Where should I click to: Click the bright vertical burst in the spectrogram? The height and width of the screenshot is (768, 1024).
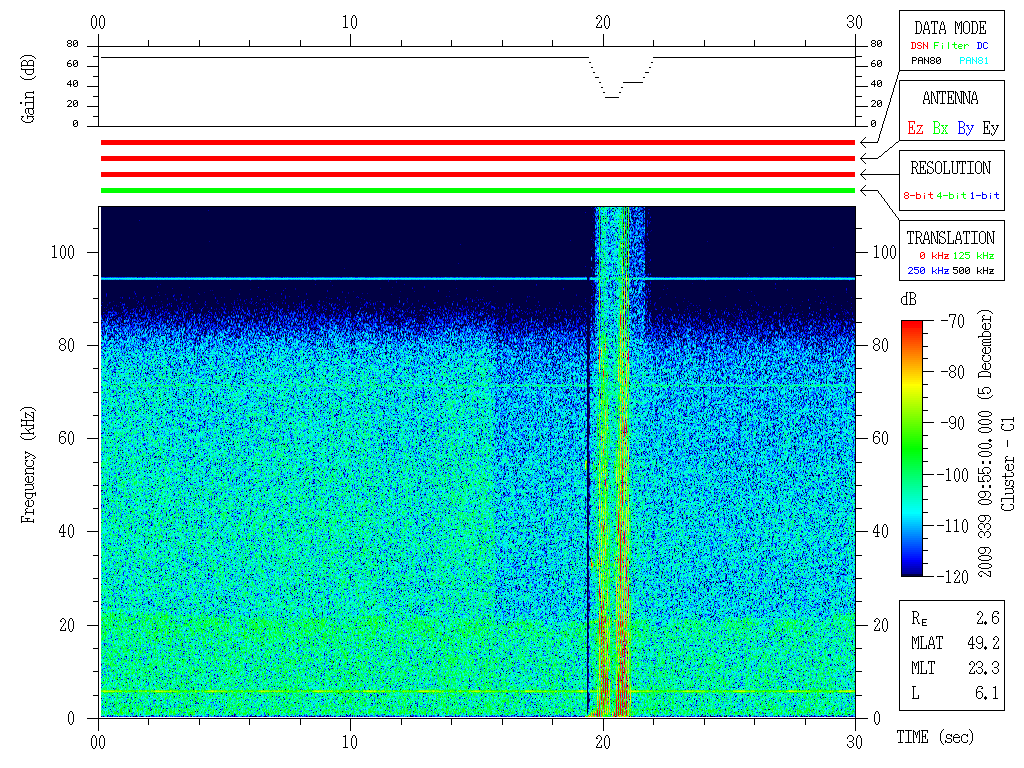(613, 461)
